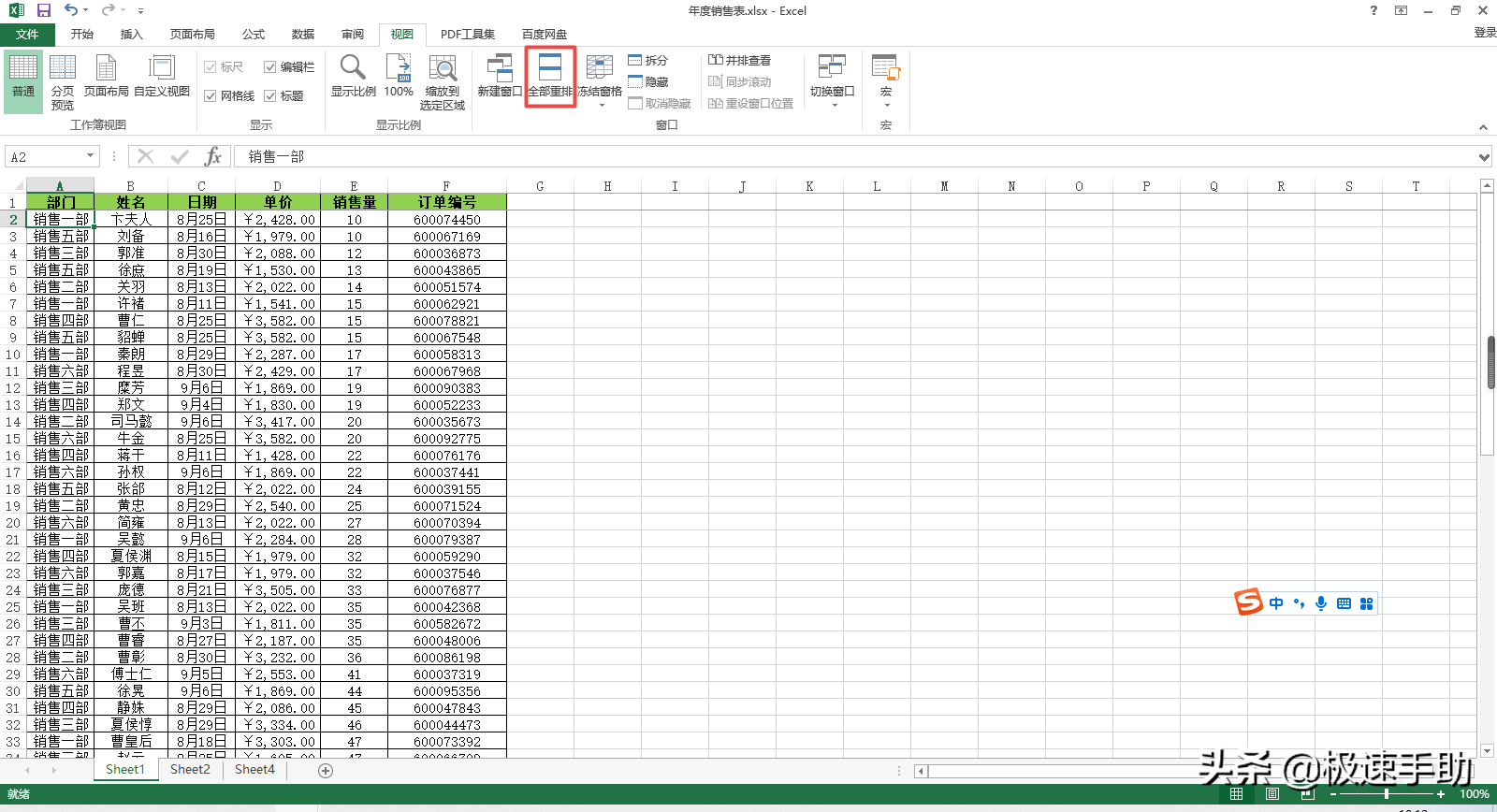The image size is (1497, 812).
Task: Select column header F
Action: pos(446,186)
